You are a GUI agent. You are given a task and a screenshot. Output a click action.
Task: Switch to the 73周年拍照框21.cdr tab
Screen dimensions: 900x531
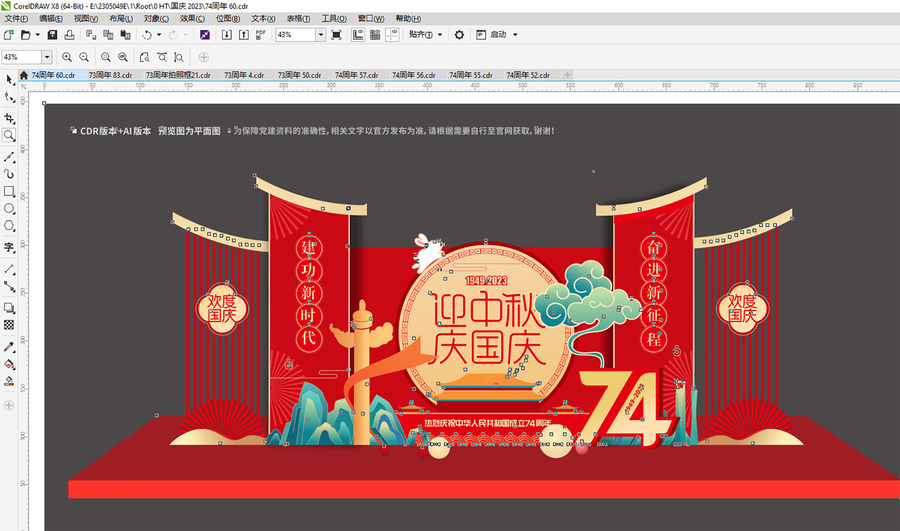pyautogui.click(x=178, y=75)
